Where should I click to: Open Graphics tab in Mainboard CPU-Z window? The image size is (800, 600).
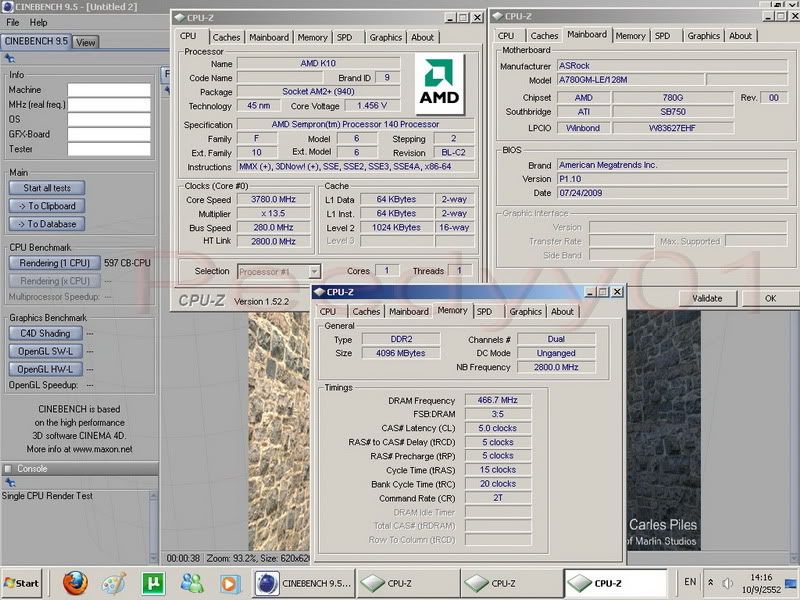703,36
